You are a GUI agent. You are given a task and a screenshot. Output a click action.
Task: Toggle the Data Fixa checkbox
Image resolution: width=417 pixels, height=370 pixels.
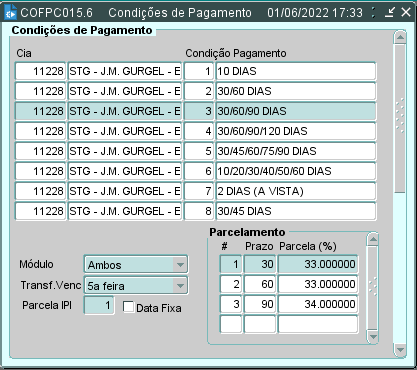click(x=128, y=307)
